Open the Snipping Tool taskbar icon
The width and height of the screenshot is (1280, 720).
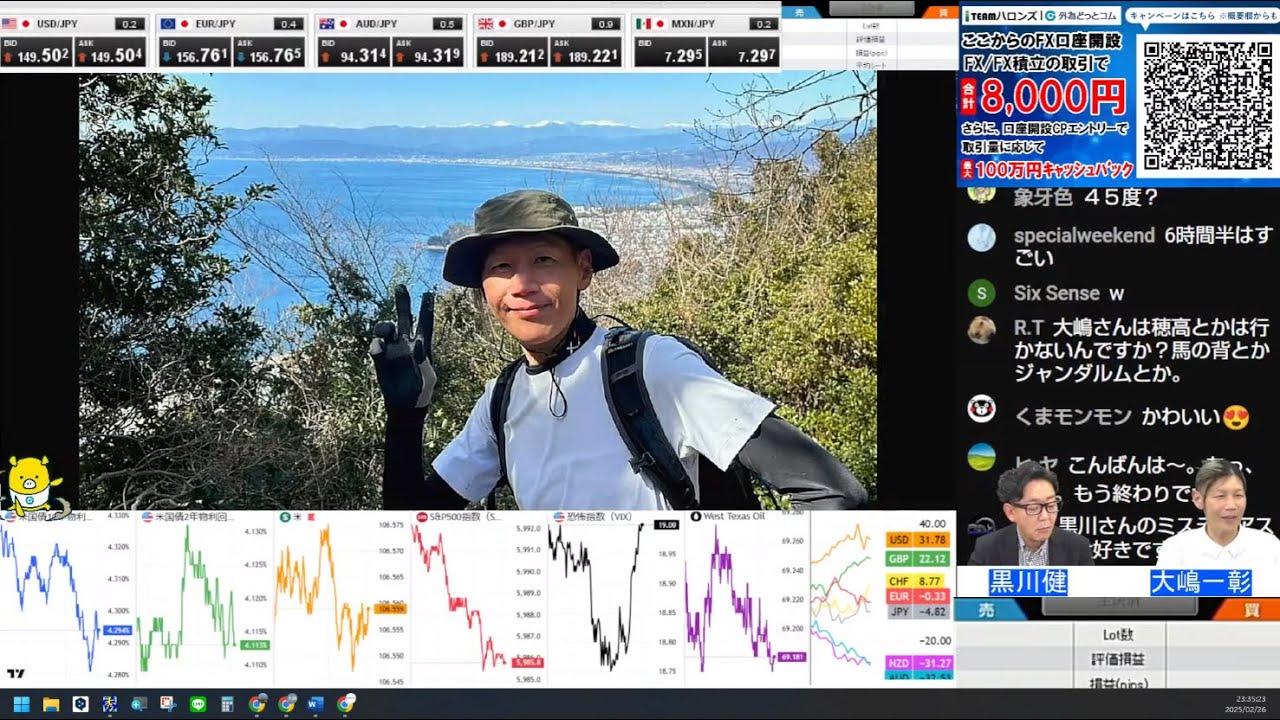point(168,704)
